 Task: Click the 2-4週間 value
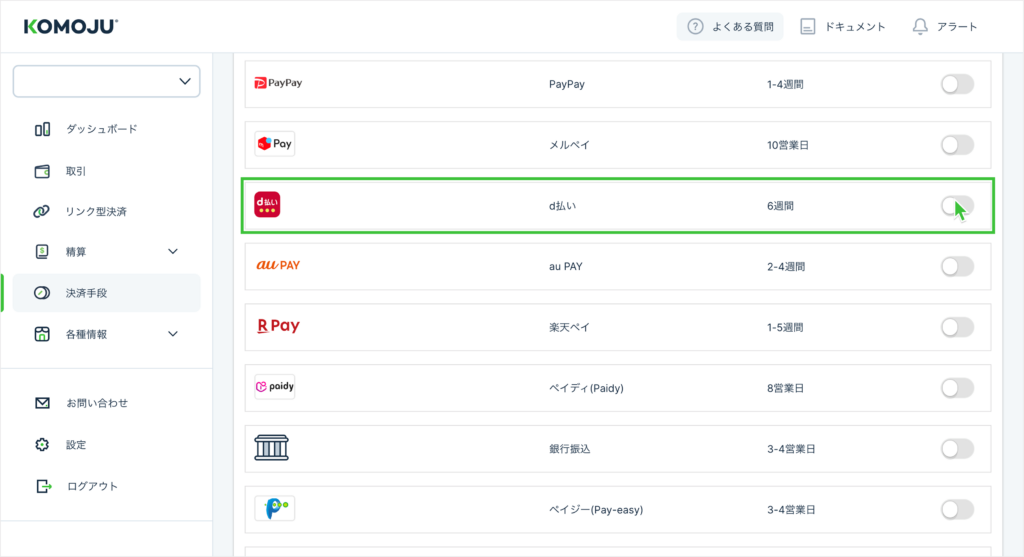(786, 266)
